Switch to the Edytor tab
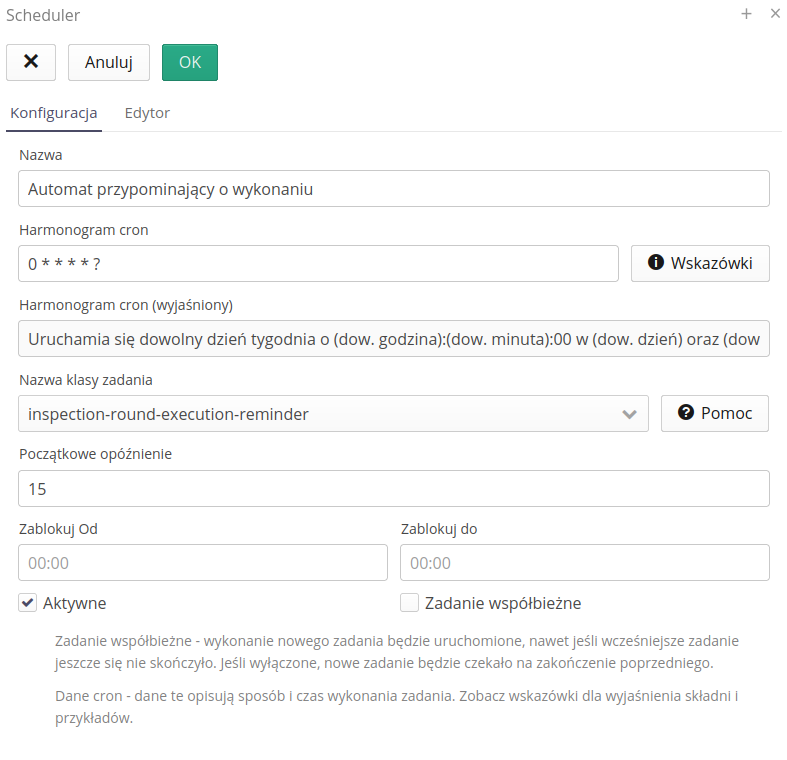787x760 pixels. tap(147, 113)
